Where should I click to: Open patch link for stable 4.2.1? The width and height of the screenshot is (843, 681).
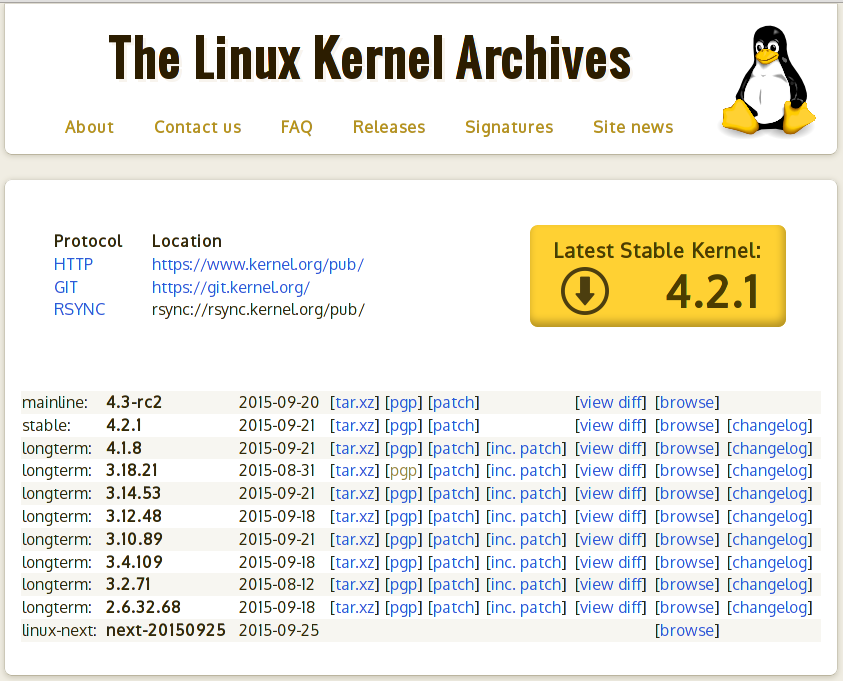pos(453,425)
